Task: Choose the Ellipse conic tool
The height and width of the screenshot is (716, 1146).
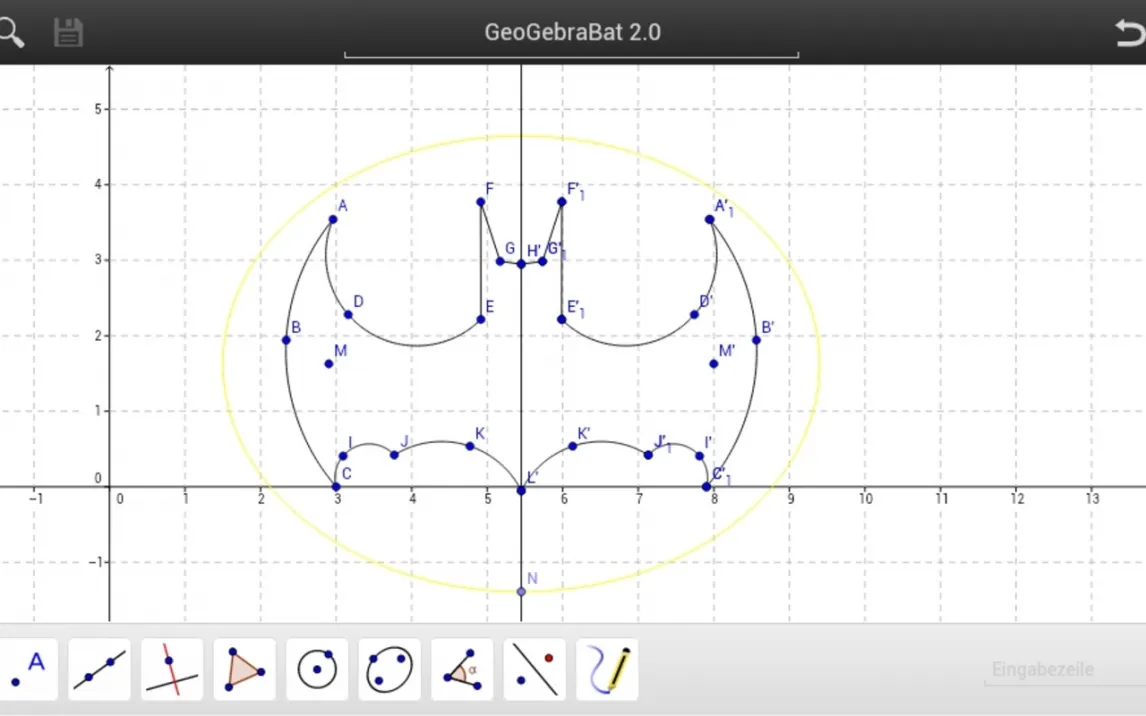Action: (389, 669)
